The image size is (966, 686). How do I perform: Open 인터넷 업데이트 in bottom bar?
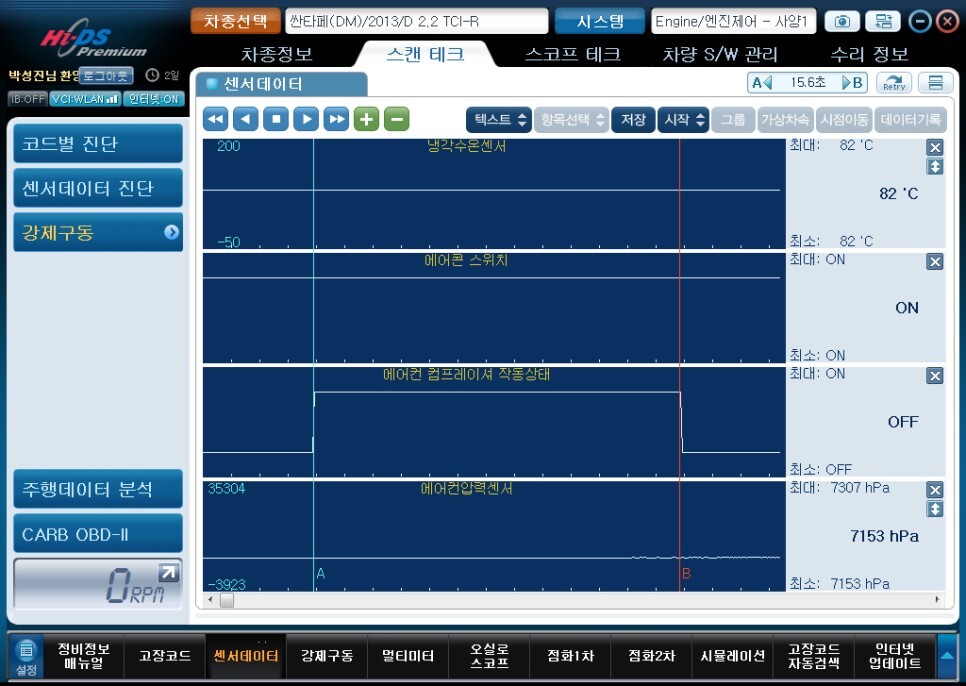click(895, 656)
